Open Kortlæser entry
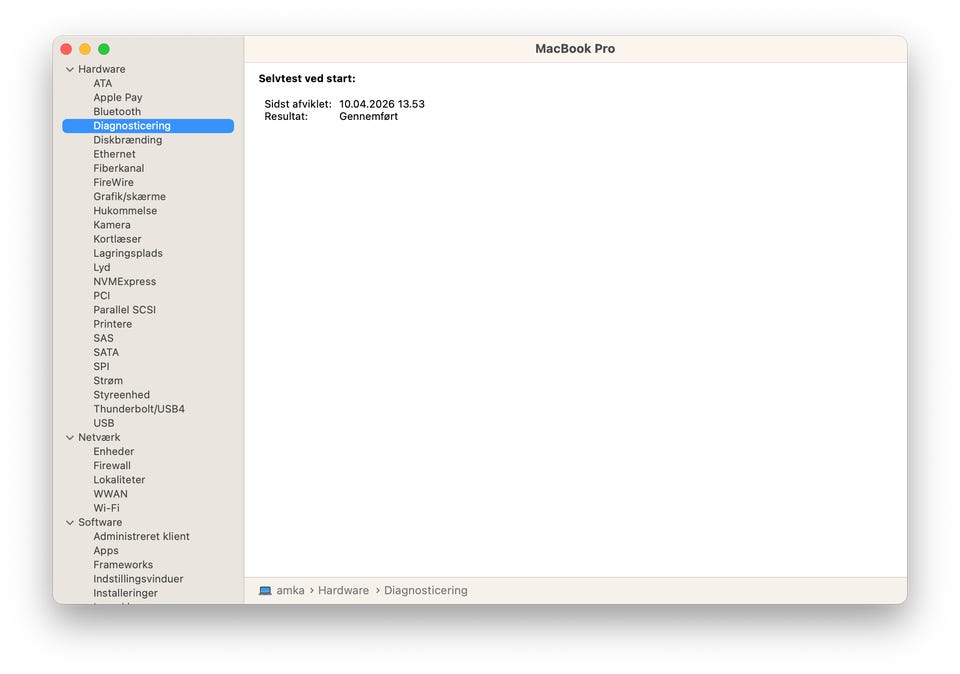This screenshot has height=674, width=960. click(x=118, y=239)
